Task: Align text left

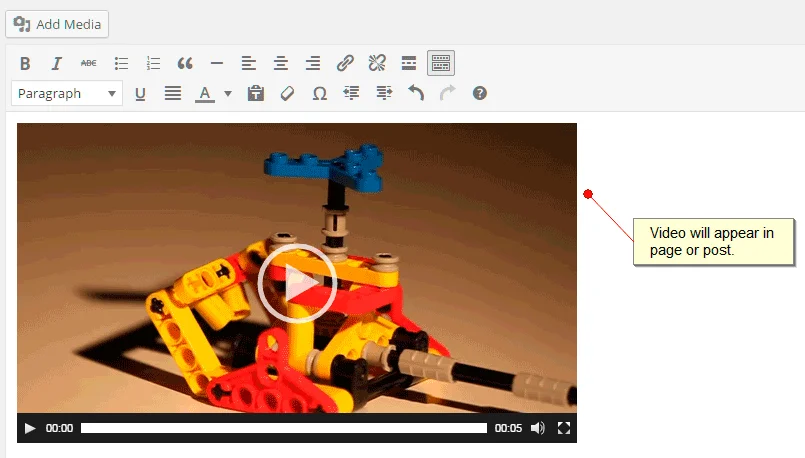Action: tap(248, 63)
